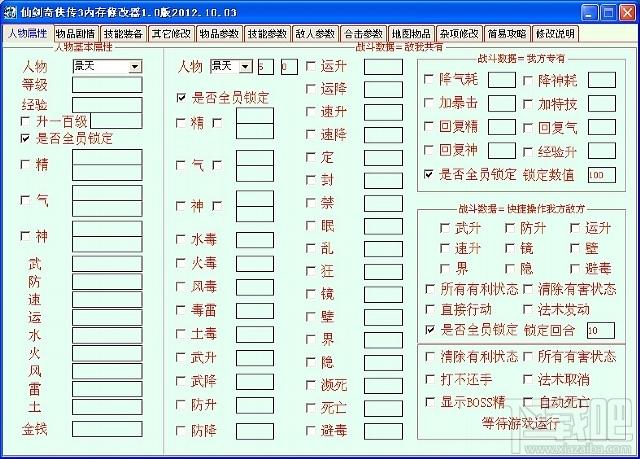
Task: Check the 毒雷 checkbox
Action: pos(180,310)
